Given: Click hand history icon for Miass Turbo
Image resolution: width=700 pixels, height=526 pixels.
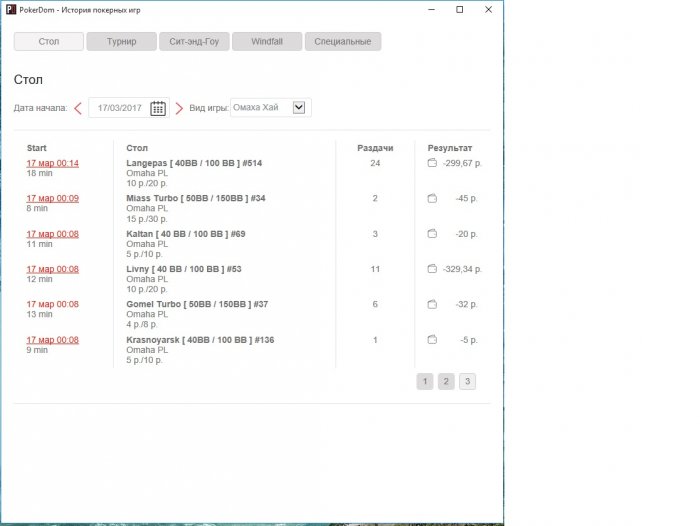Looking at the screenshot, I should pos(432,198).
